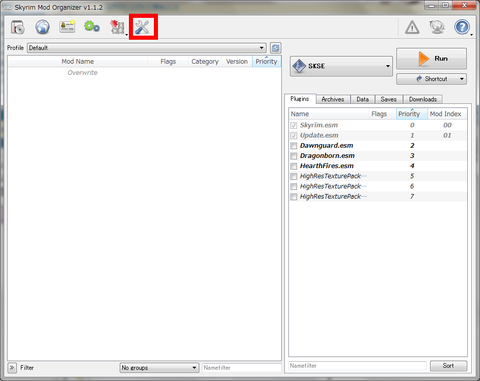Expand the Filter panel arrow button
Image resolution: width=480 pixels, height=381 pixels.
[12, 368]
